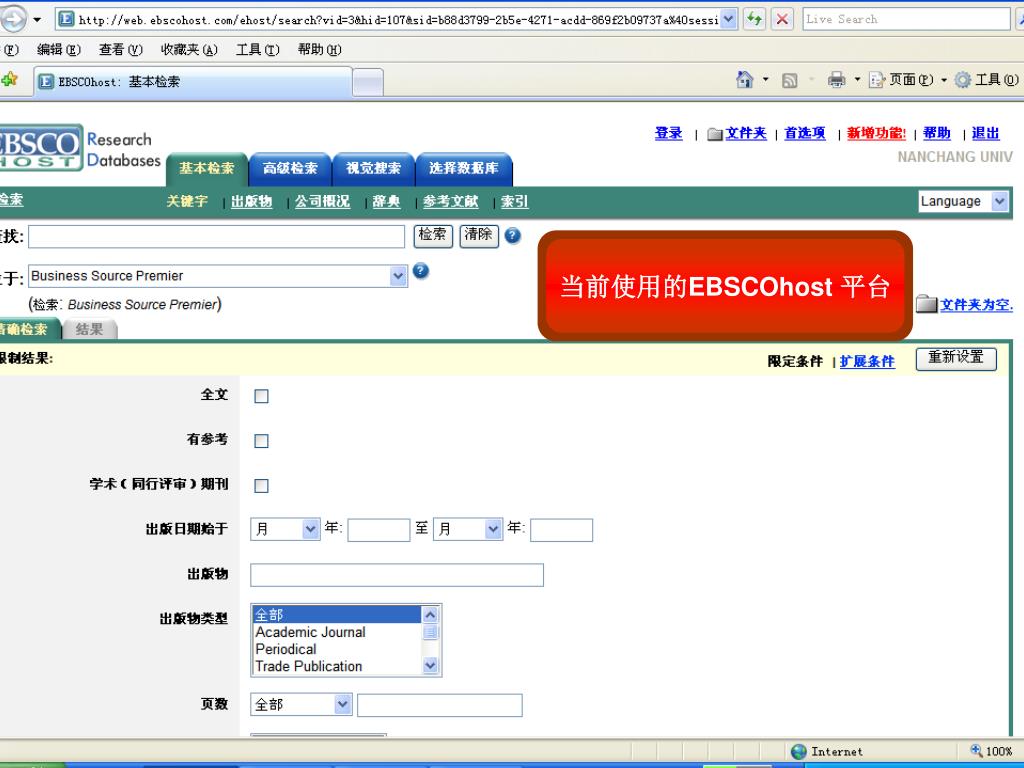Switch to the 选择数据库 tab
The image size is (1024, 768).
pyautogui.click(x=464, y=168)
